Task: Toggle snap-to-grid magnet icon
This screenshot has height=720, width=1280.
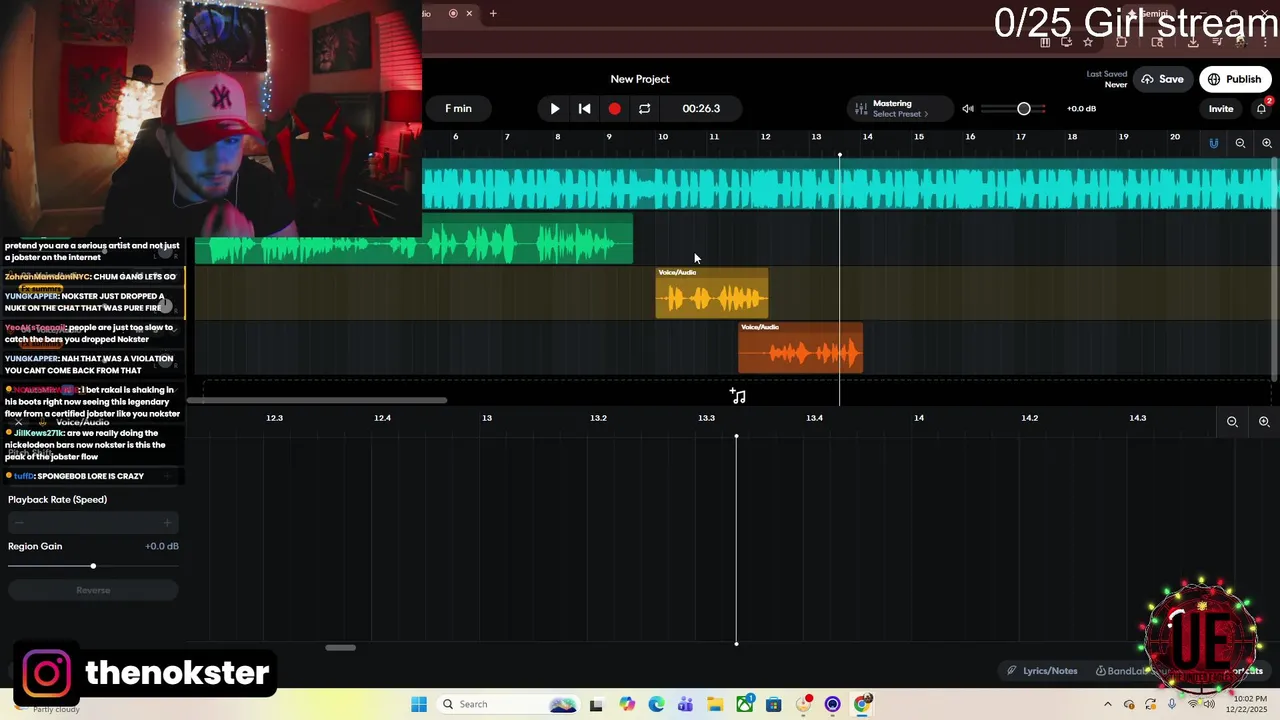Action: tap(1214, 143)
